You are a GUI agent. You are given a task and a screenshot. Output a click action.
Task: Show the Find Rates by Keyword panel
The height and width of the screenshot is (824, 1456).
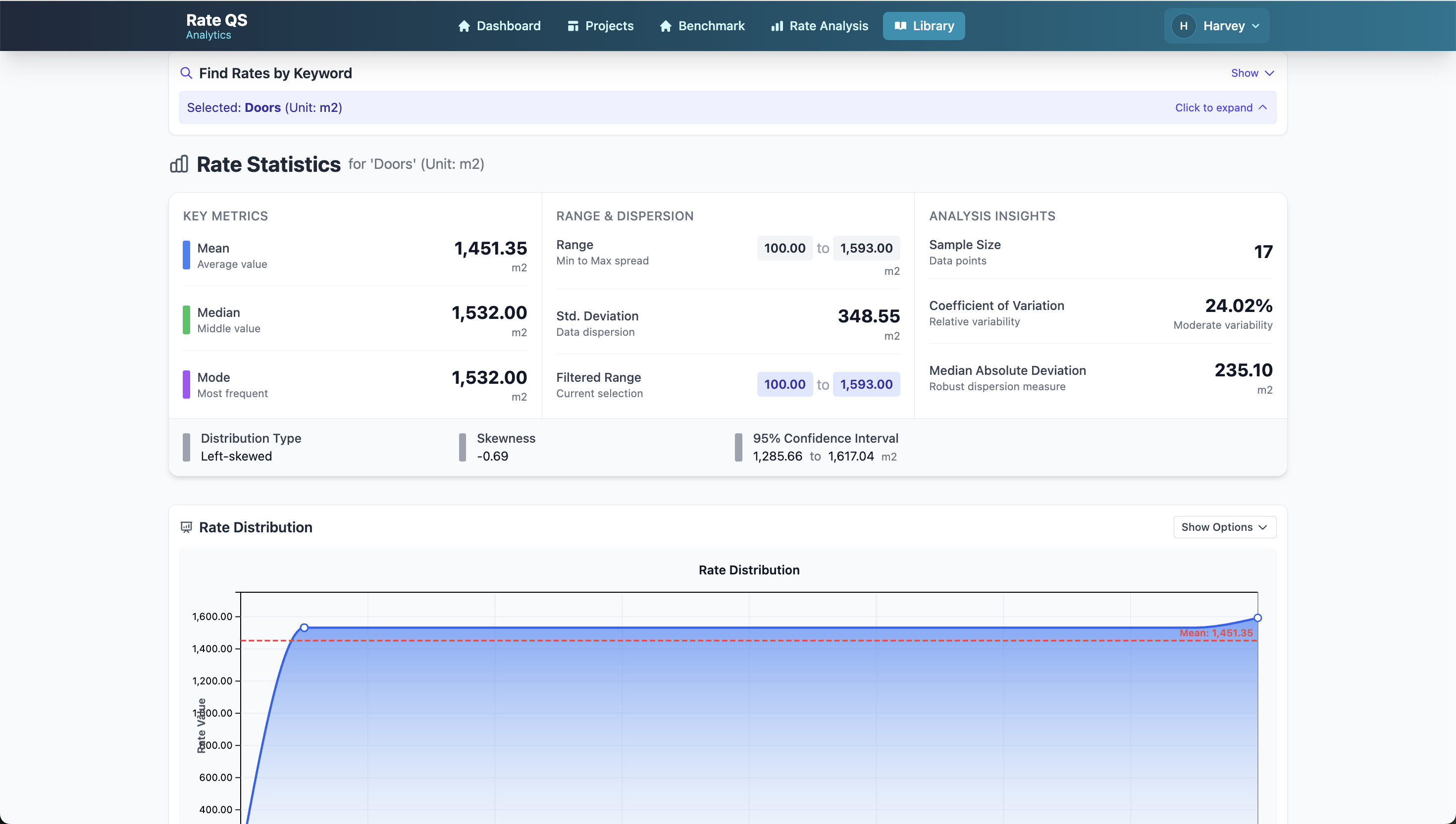pos(1252,73)
